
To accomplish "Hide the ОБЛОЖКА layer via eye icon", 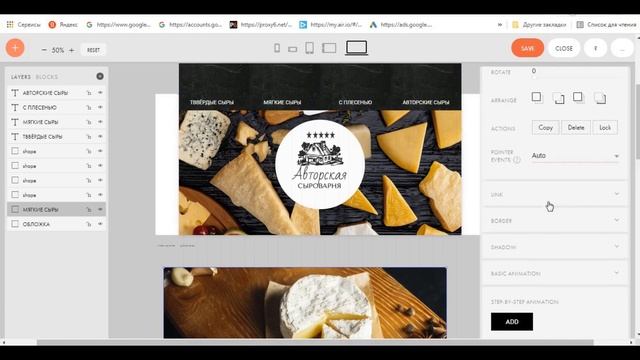I will click(x=100, y=224).
